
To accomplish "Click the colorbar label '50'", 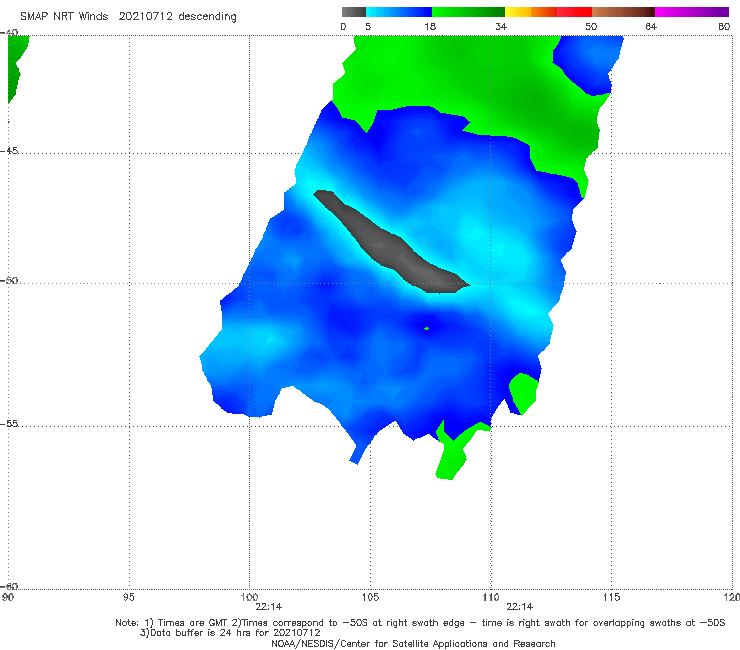I will (591, 27).
